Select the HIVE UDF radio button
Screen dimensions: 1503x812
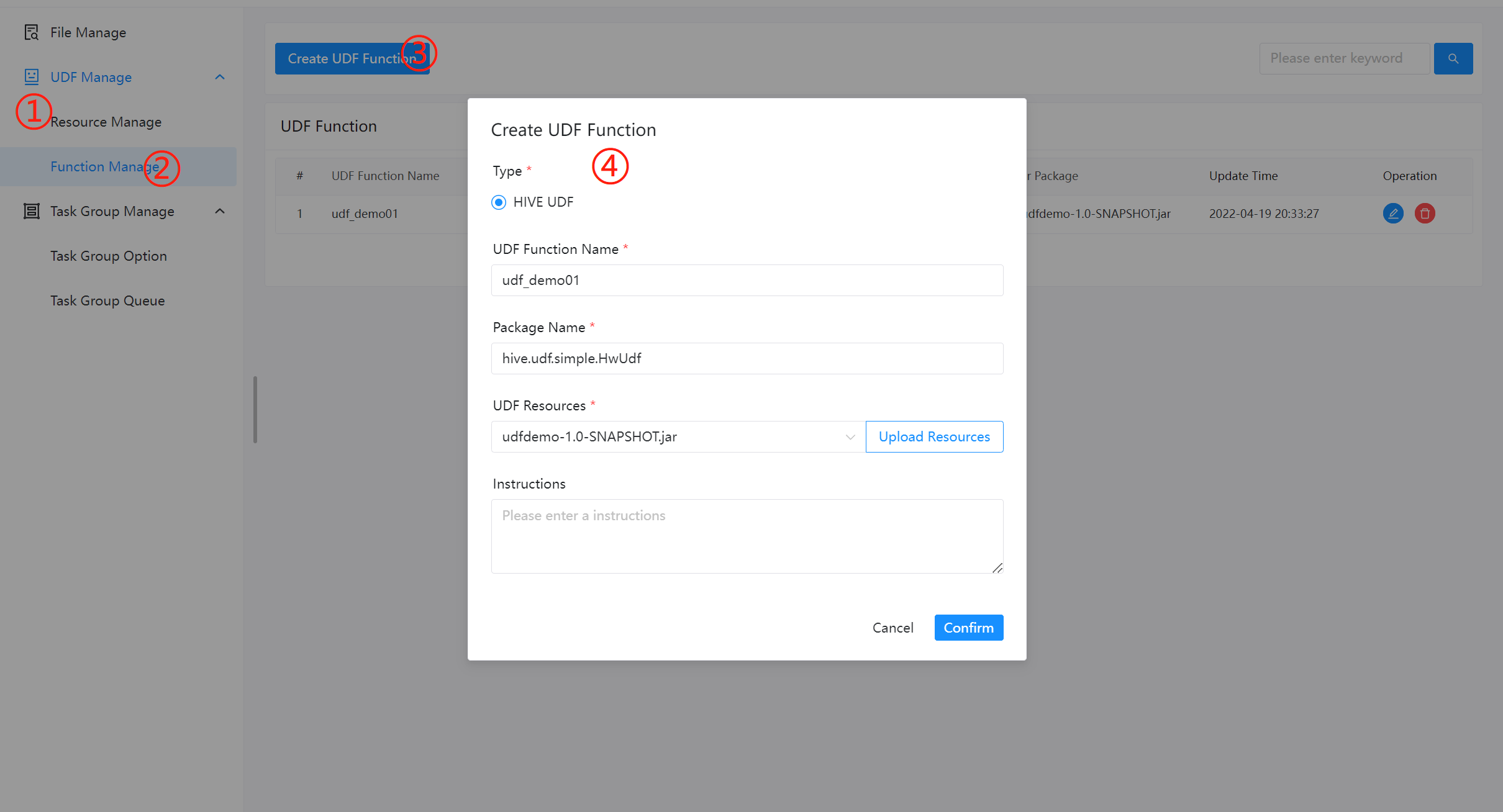click(499, 202)
